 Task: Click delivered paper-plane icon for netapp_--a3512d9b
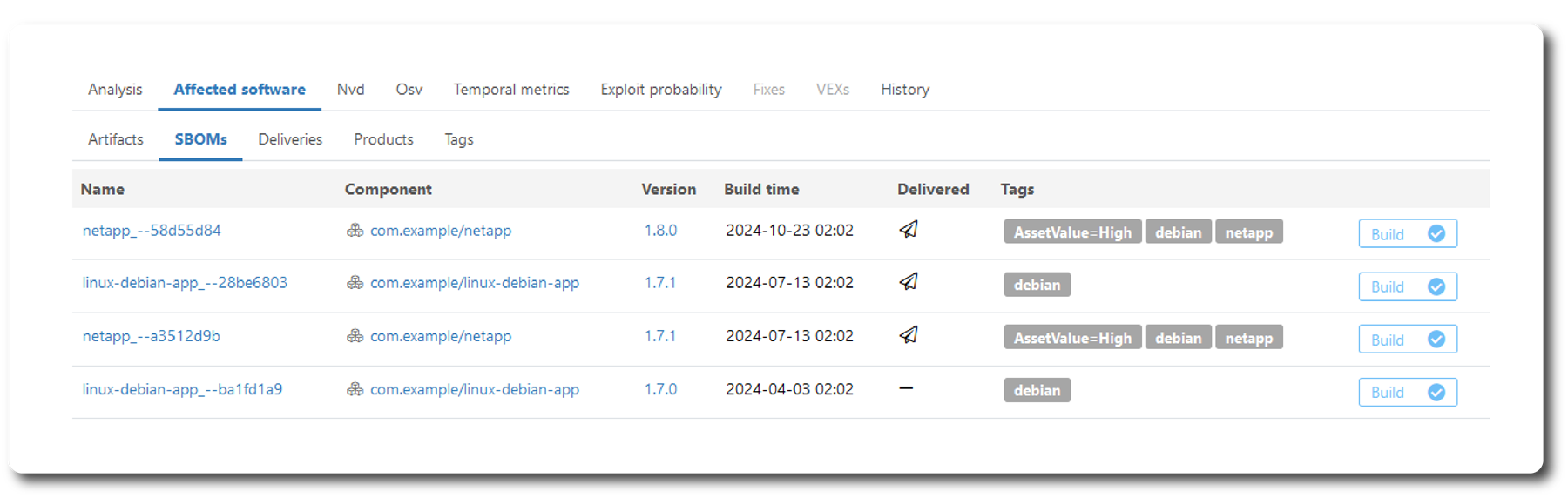(x=908, y=335)
